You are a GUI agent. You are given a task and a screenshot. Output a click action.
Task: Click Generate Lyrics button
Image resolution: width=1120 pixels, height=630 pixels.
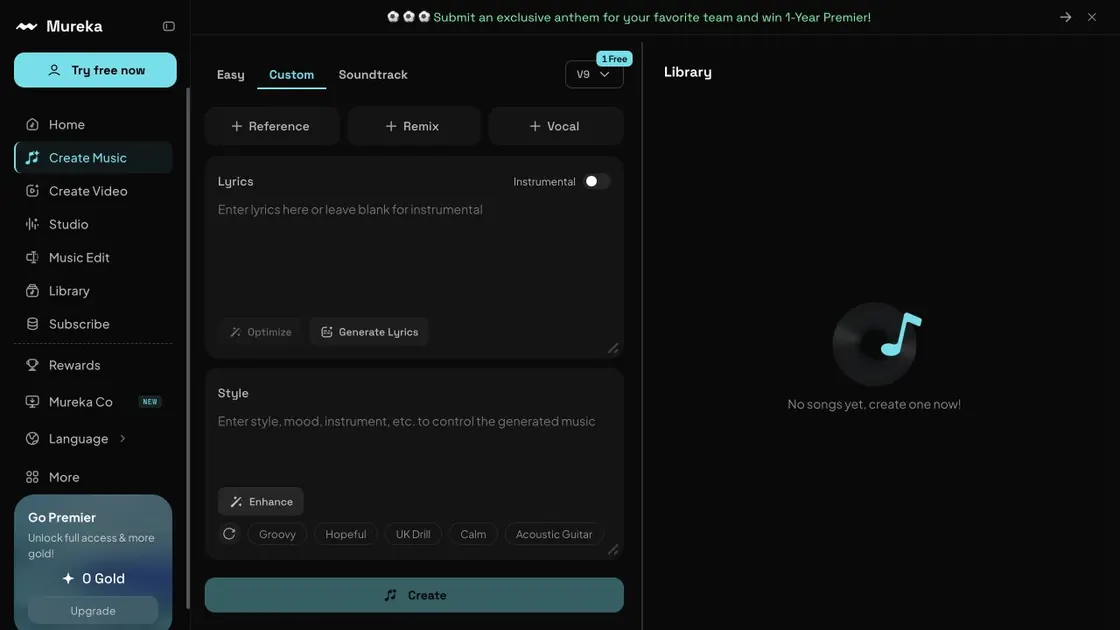369,332
